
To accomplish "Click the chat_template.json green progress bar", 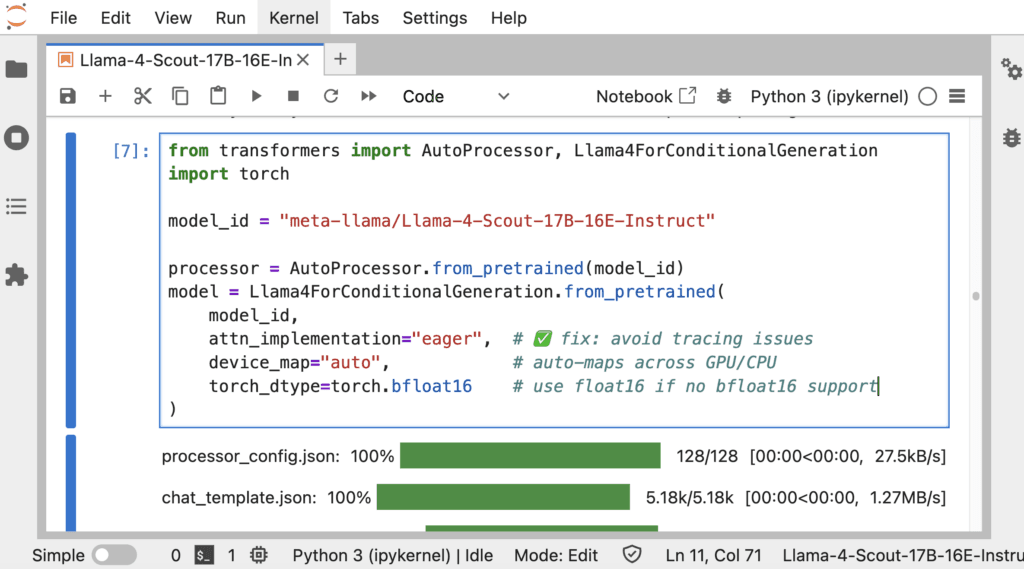I will point(503,497).
